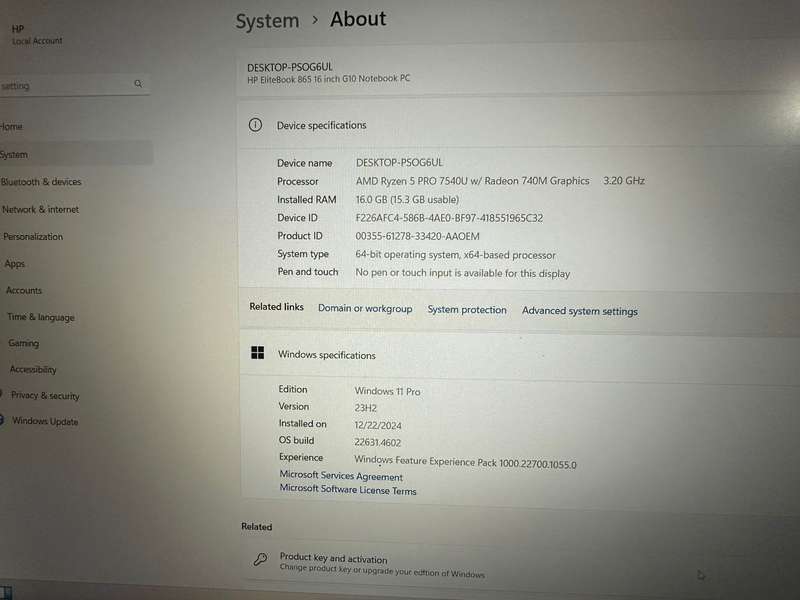This screenshot has width=800, height=600.
Task: Open Microsoft Software License Terms link
Action: [348, 489]
